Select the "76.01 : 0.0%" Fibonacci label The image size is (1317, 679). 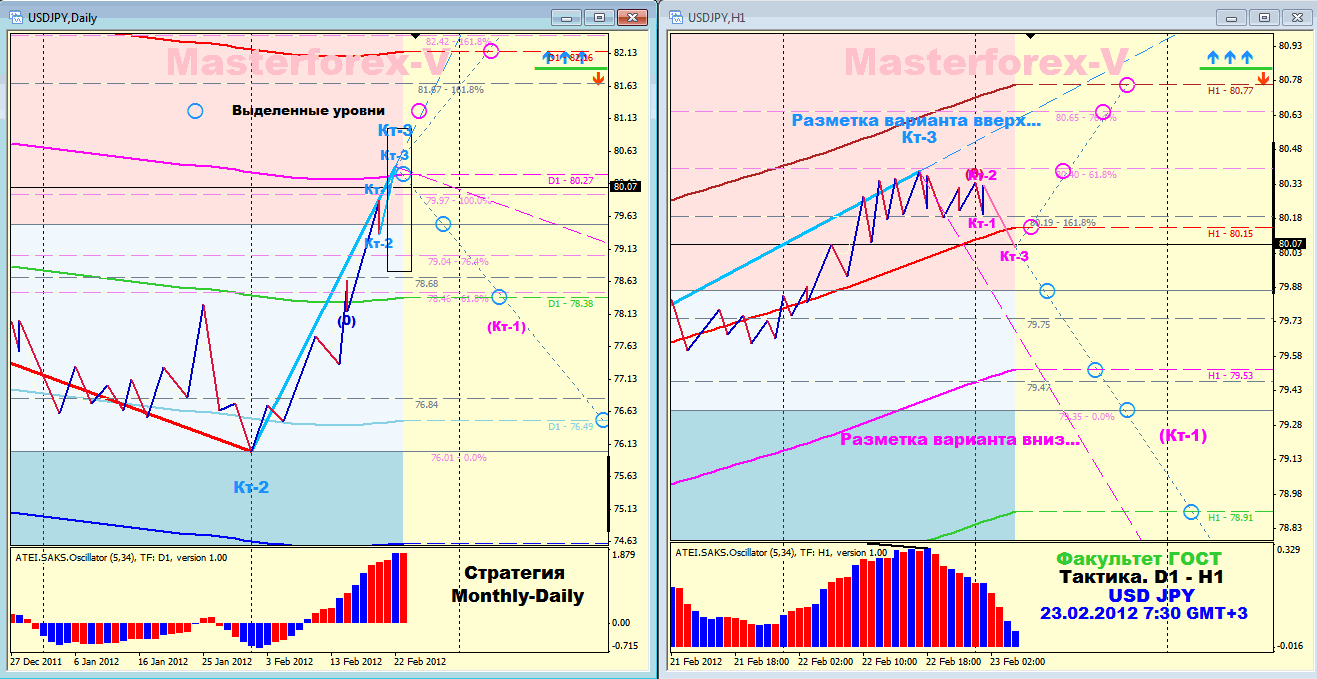[x=458, y=457]
